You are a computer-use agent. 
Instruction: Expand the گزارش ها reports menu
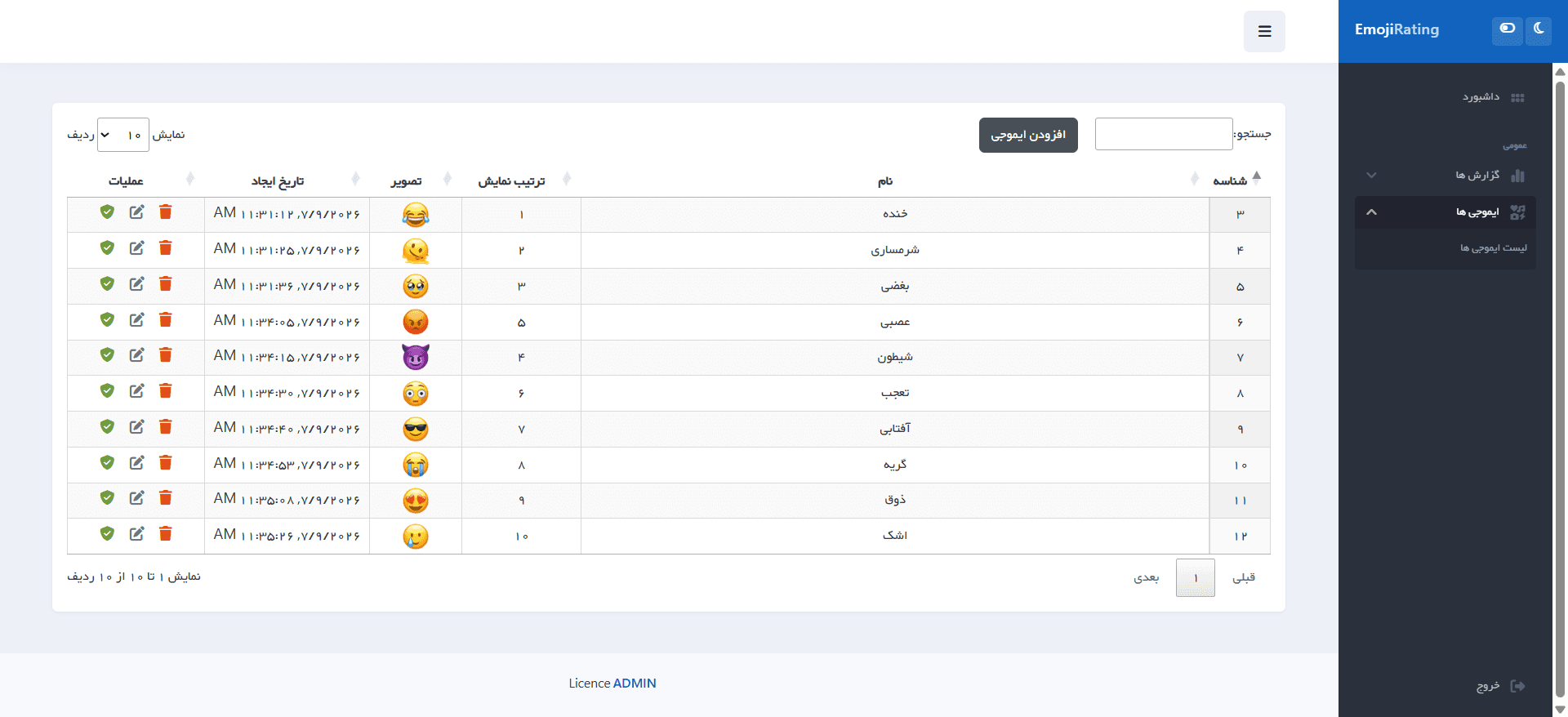click(x=1445, y=176)
